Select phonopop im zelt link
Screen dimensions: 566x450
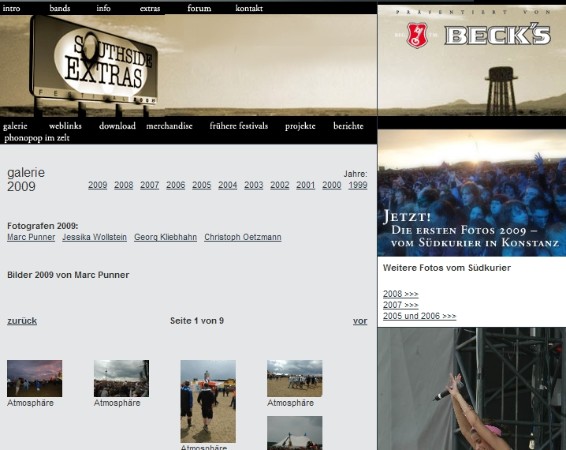point(37,138)
